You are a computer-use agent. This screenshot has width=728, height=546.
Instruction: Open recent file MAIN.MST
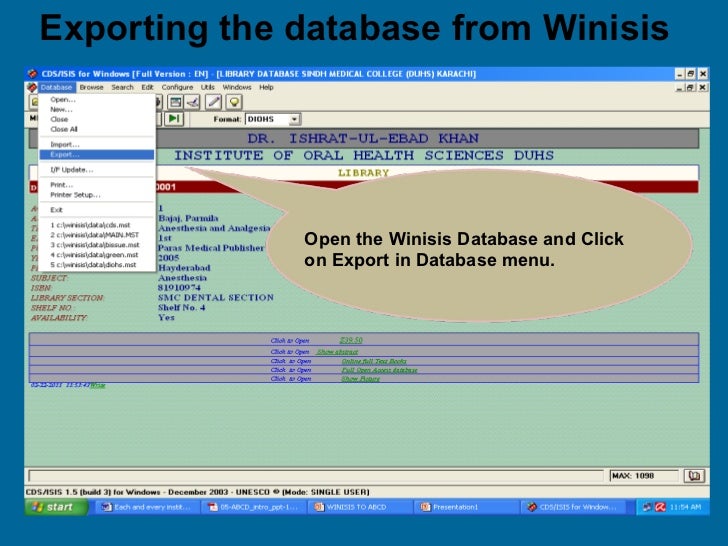(x=97, y=235)
